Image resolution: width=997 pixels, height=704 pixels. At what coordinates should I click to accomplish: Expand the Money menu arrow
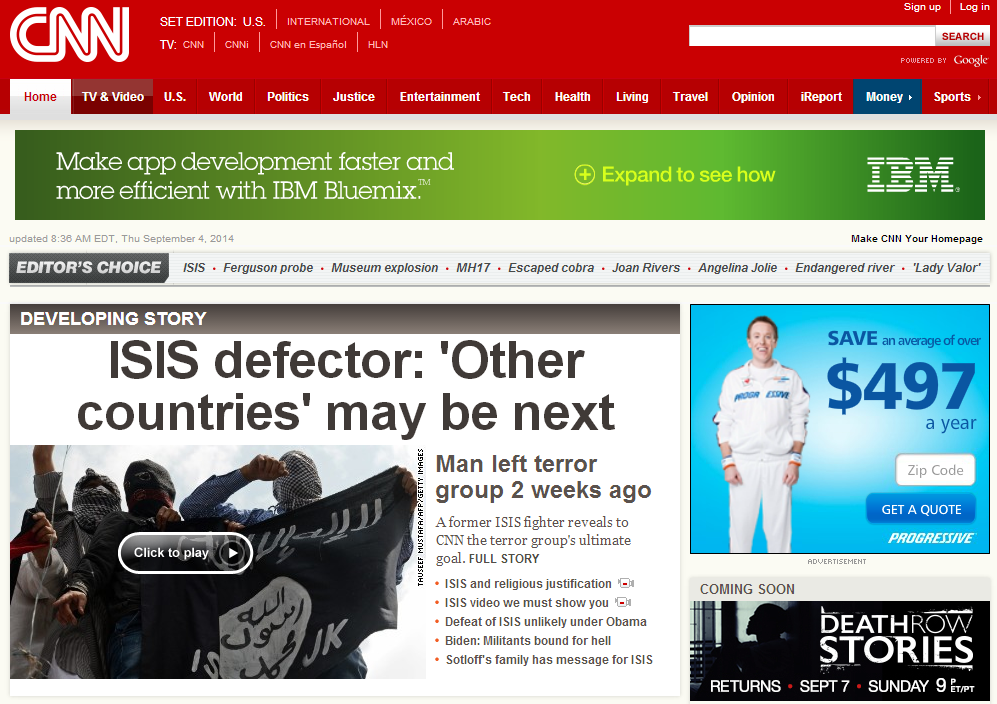[x=910, y=97]
